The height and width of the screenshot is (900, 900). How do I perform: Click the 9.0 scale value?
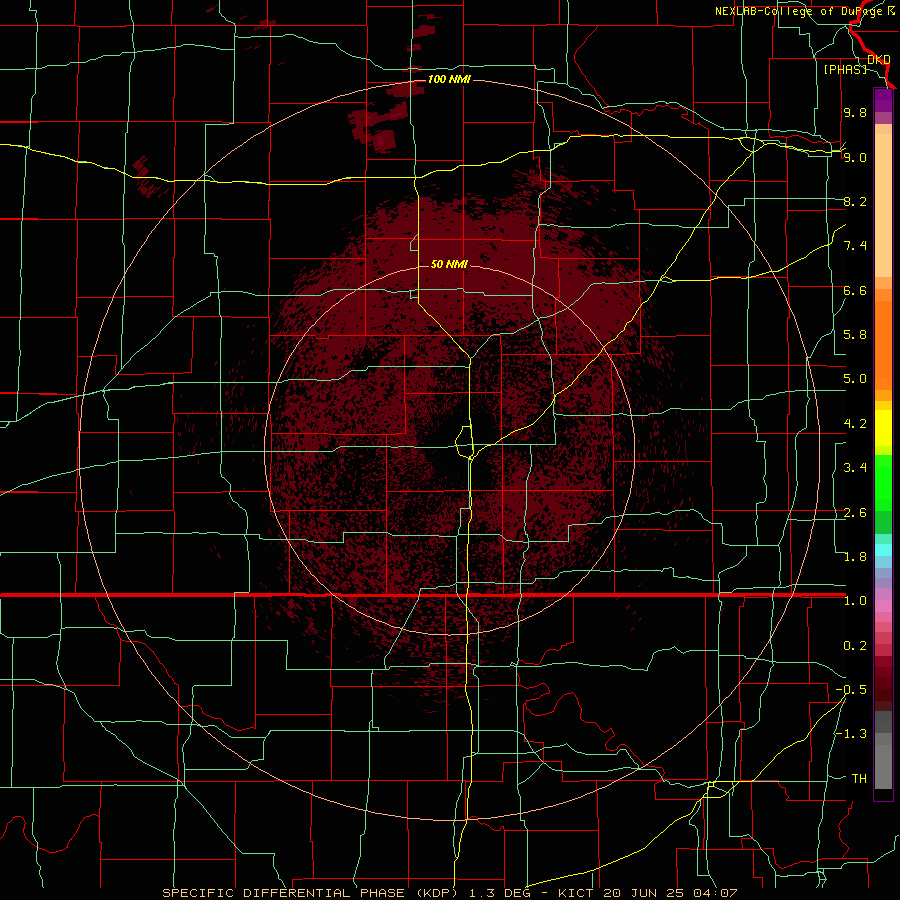[855, 157]
